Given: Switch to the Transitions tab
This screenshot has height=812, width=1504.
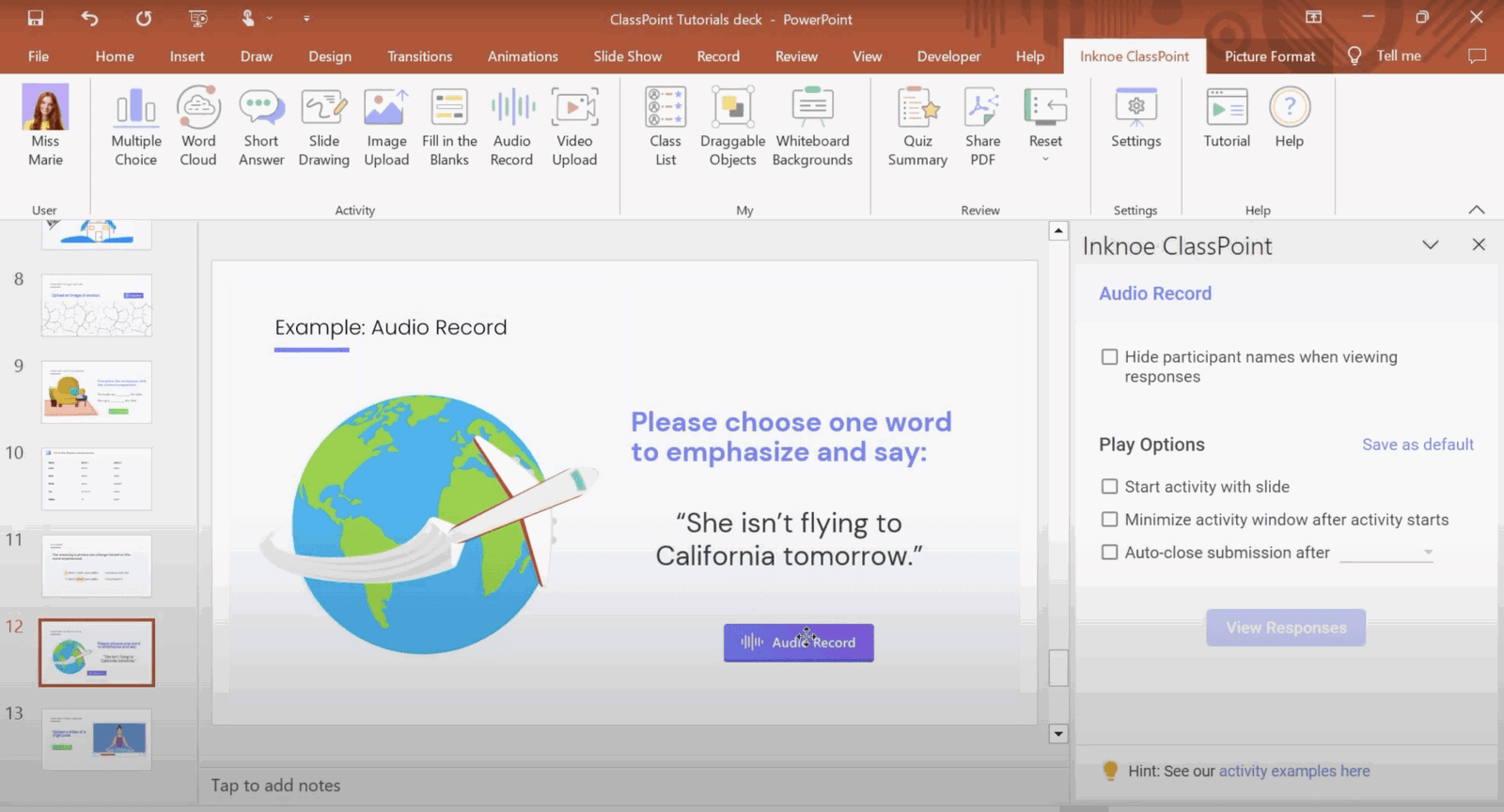Looking at the screenshot, I should coord(419,56).
